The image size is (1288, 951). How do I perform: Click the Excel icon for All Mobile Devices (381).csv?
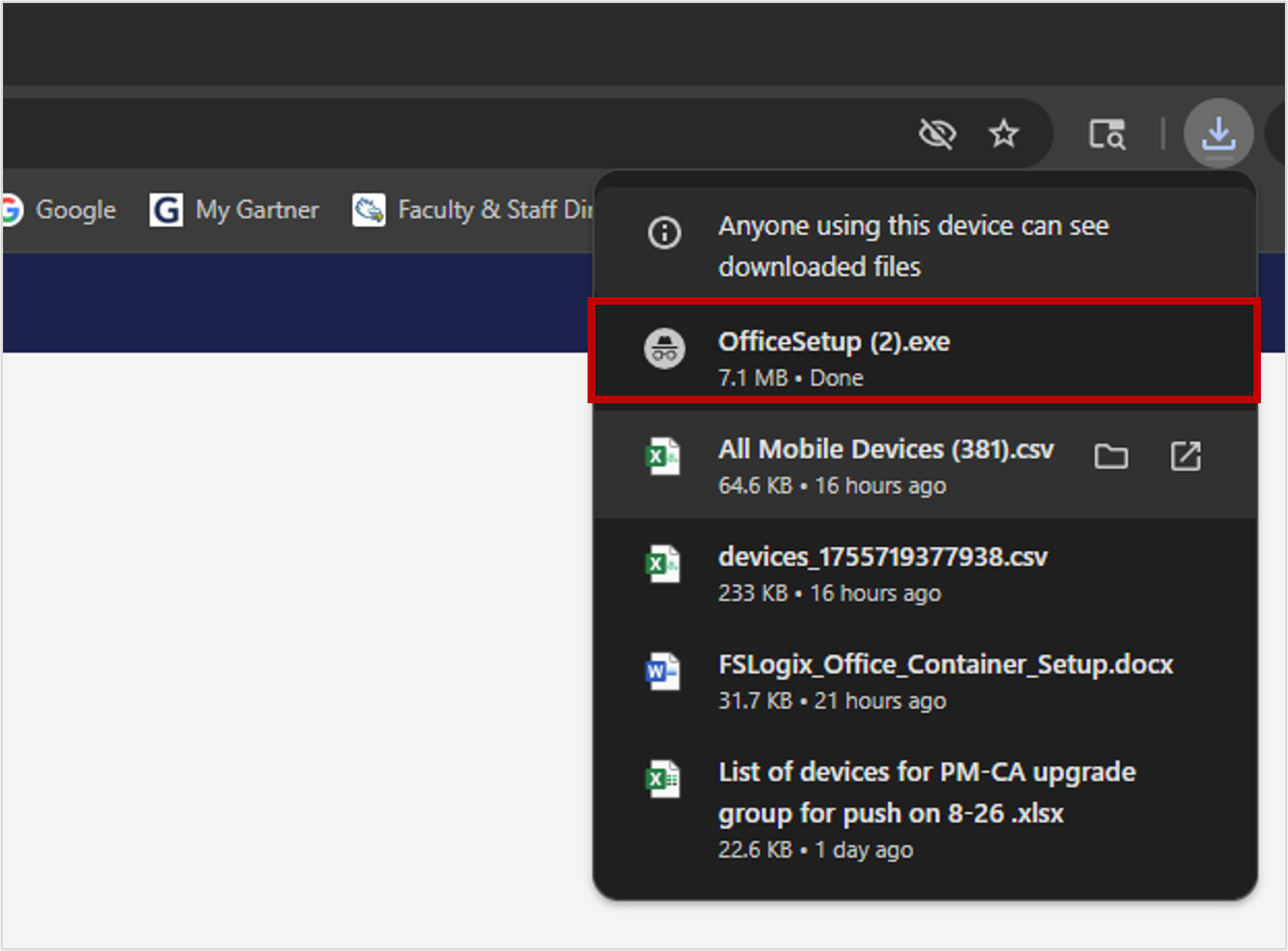(x=663, y=457)
